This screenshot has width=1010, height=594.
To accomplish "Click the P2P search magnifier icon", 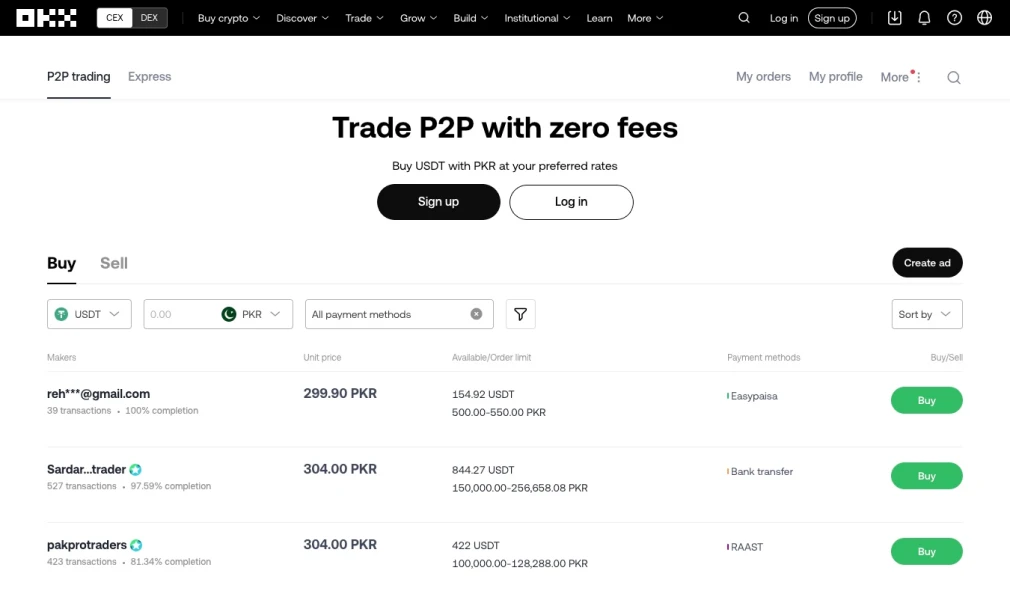I will pos(953,78).
